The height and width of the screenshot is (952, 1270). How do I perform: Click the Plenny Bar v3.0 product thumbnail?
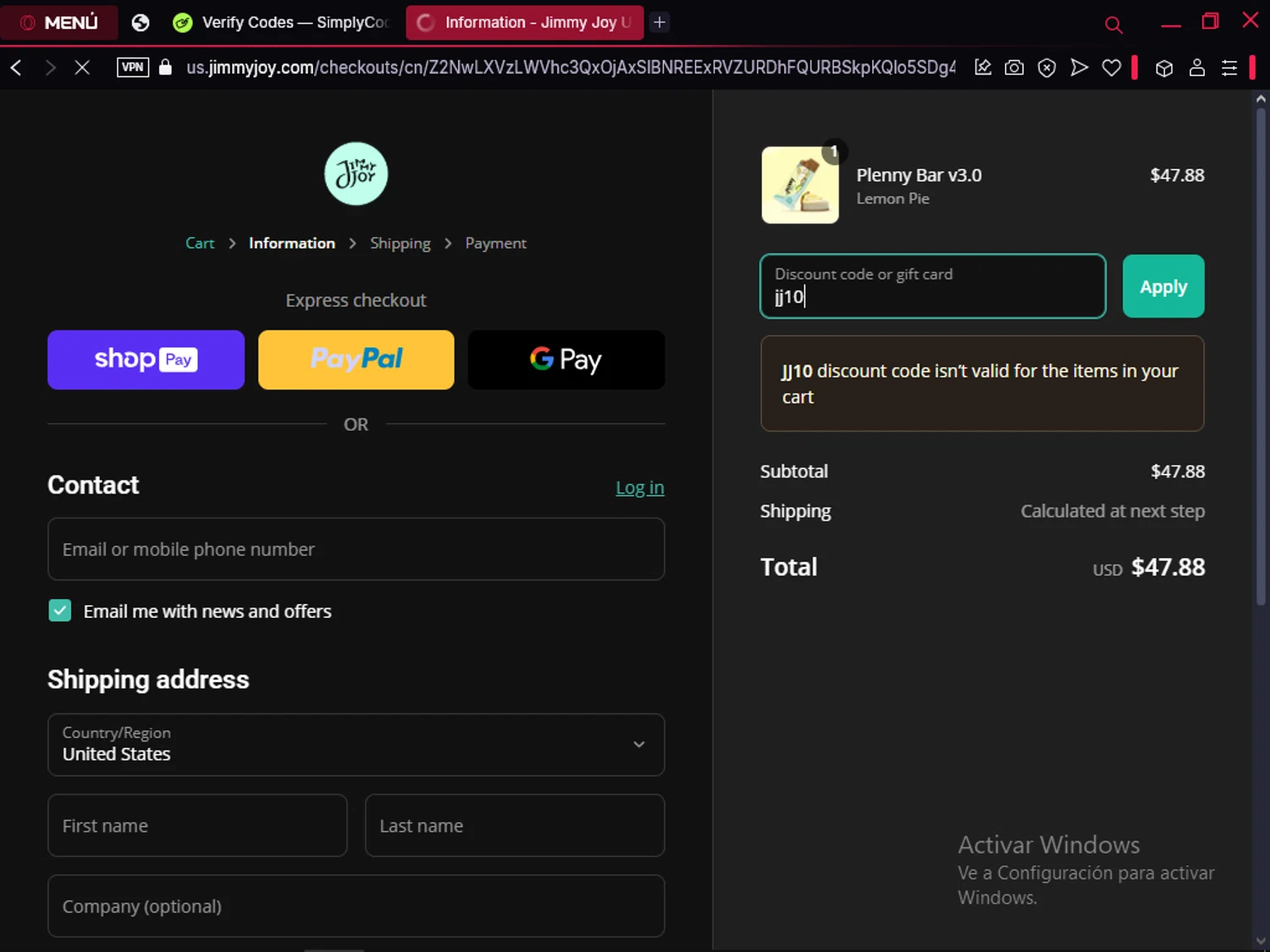click(800, 184)
